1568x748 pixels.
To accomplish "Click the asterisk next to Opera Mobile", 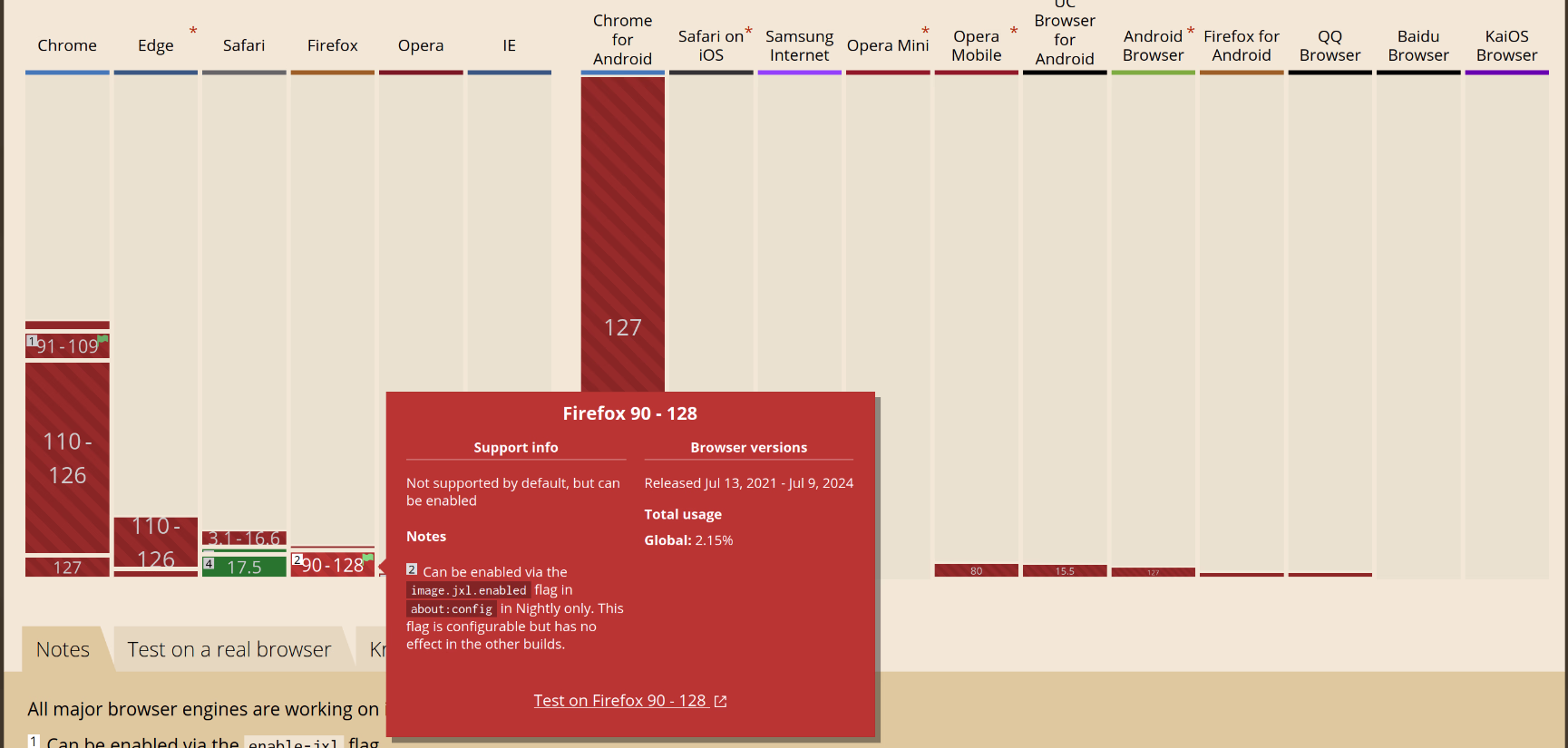I will click(1014, 32).
